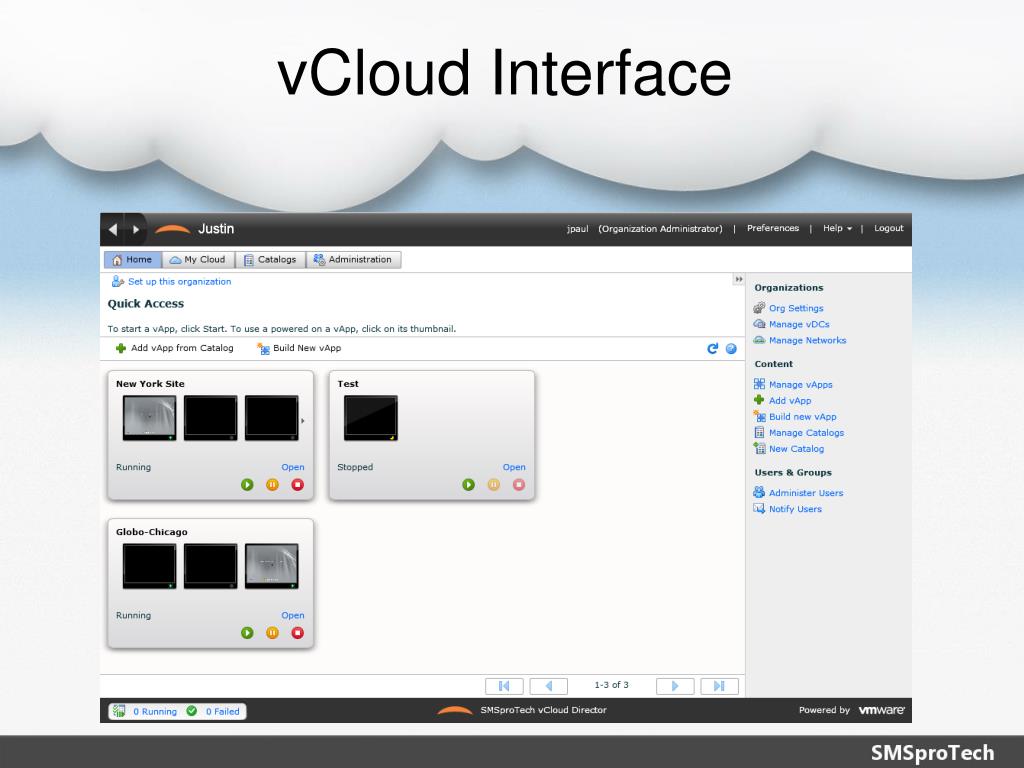
Task: Click Open link on Test vApp
Action: point(514,467)
